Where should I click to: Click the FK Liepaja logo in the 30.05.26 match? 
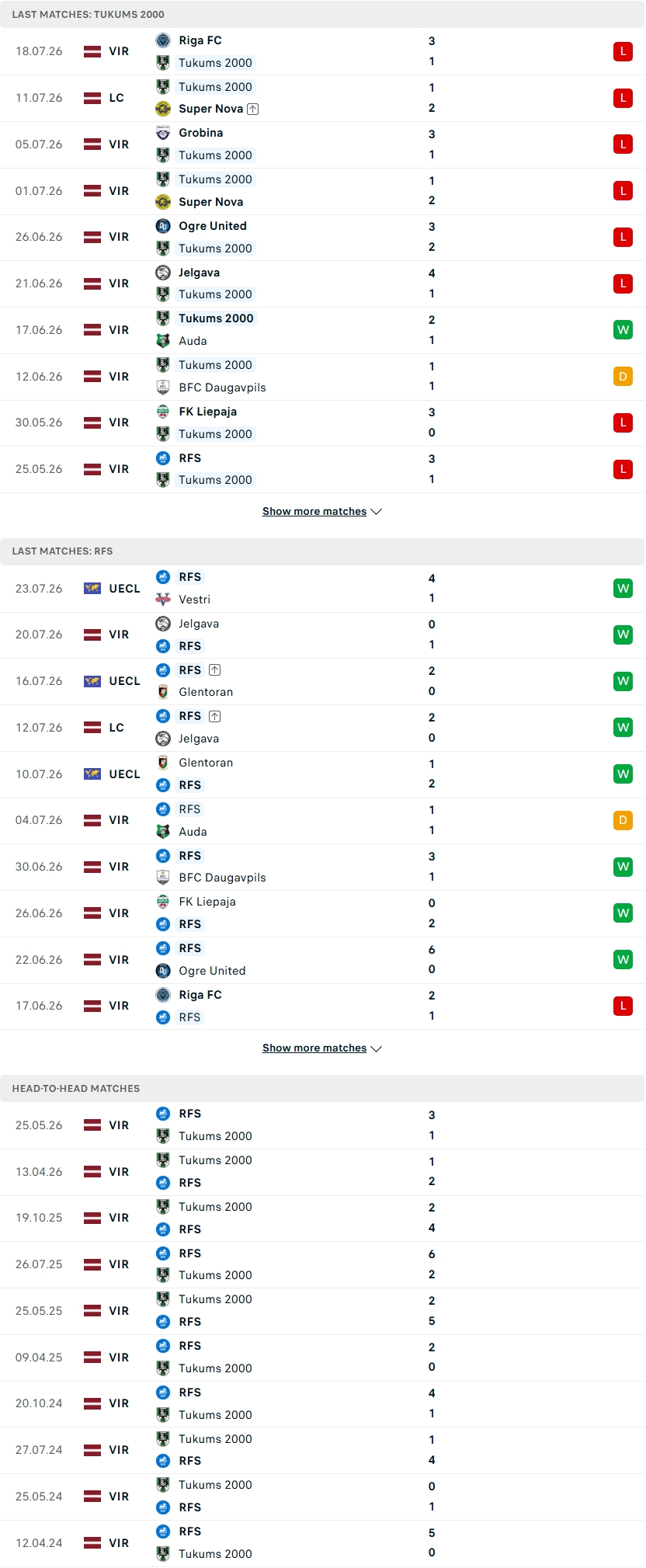pos(163,412)
